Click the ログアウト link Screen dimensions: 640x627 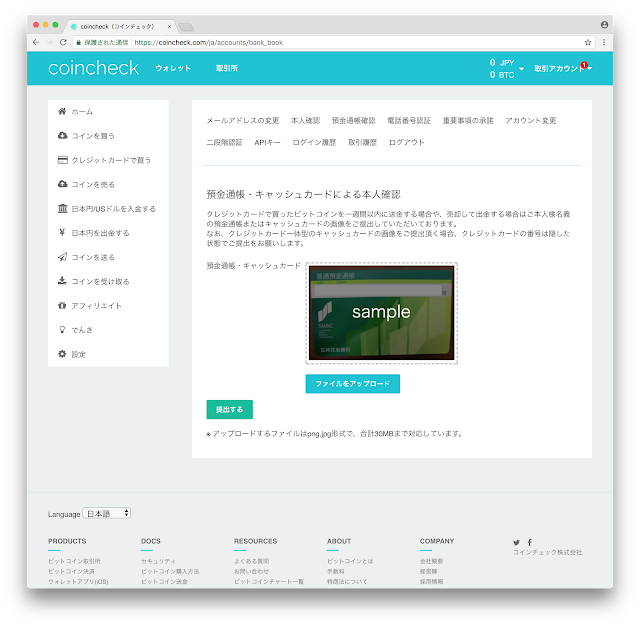point(407,142)
